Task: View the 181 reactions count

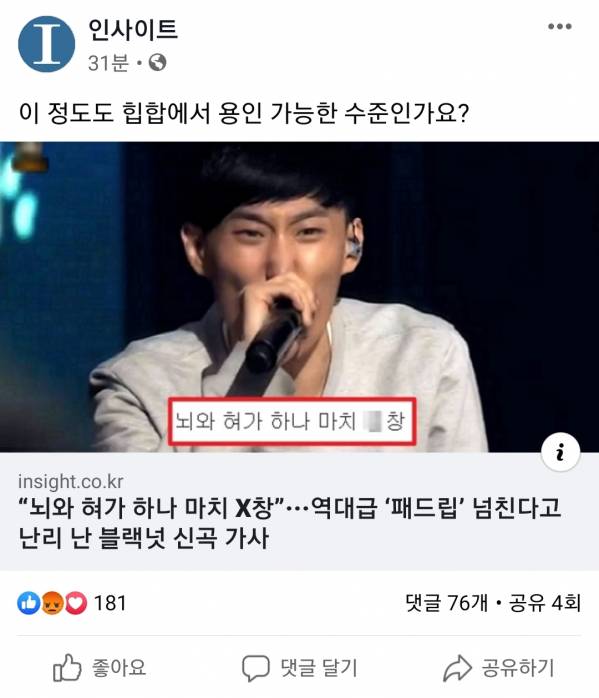Action: point(110,604)
